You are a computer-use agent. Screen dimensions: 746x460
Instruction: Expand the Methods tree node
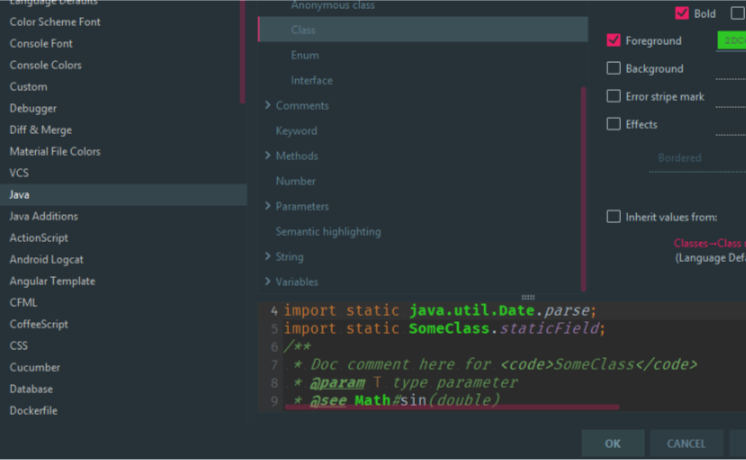[268, 156]
